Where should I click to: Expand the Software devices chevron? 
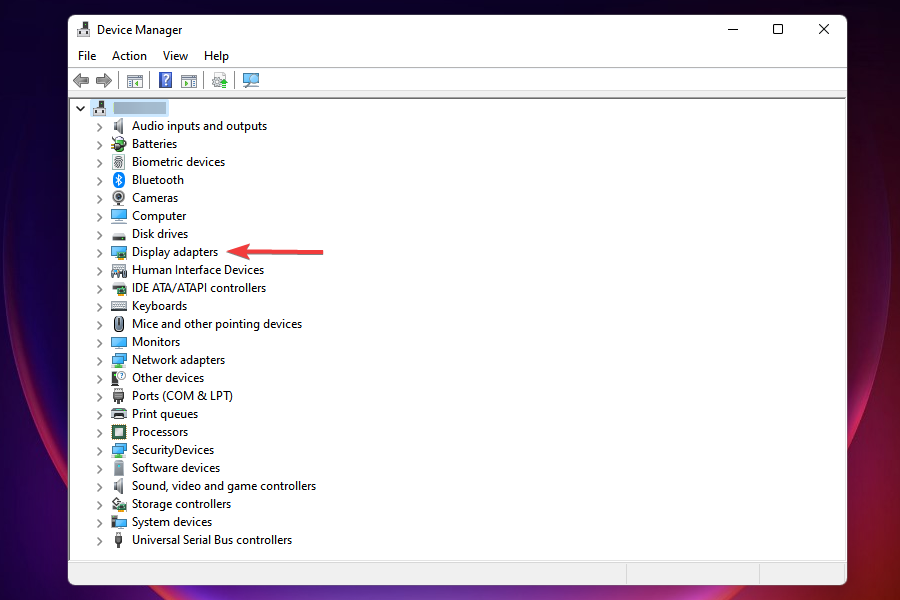pyautogui.click(x=99, y=469)
